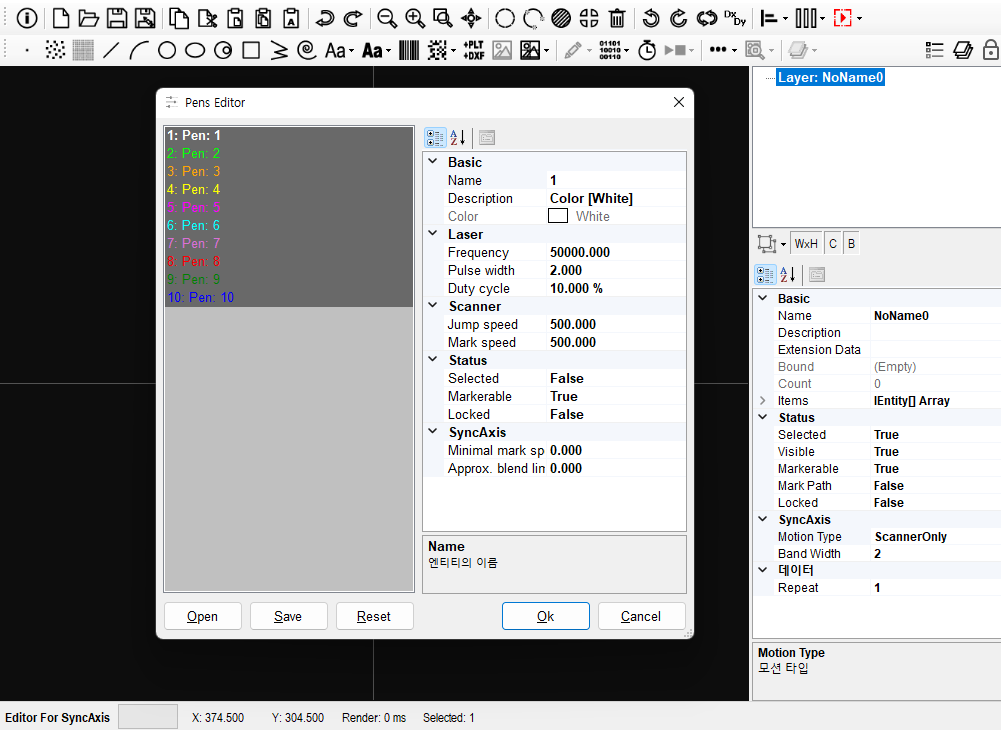Click the Save button in Pens Editor
Screen dimensions: 1001x730
289,616
